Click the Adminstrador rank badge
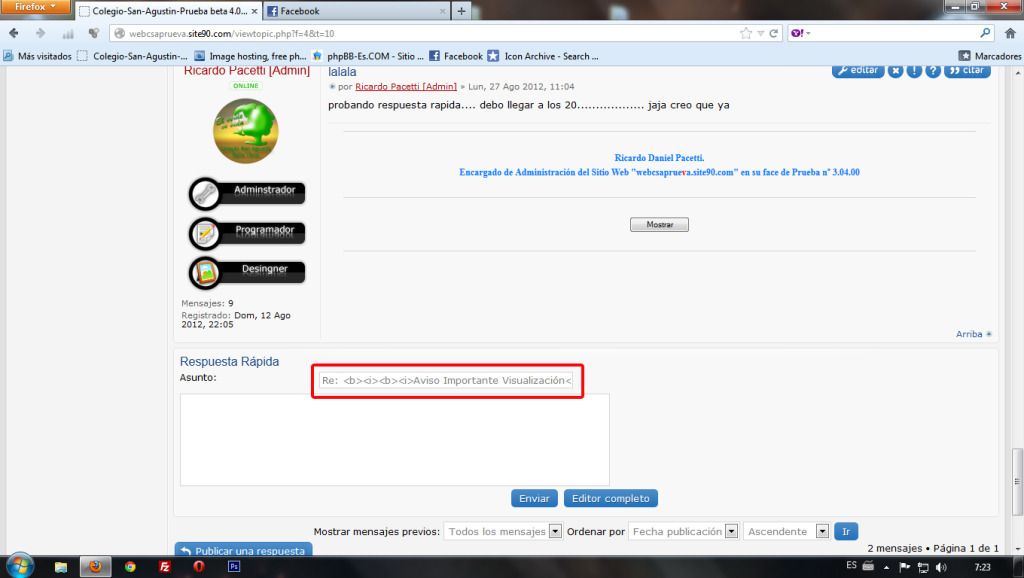This screenshot has height=578, width=1024. (247, 193)
